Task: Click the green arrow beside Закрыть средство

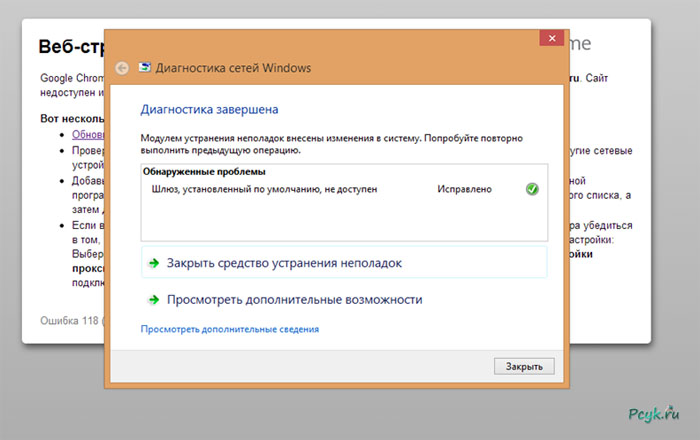Action: pyautogui.click(x=154, y=263)
